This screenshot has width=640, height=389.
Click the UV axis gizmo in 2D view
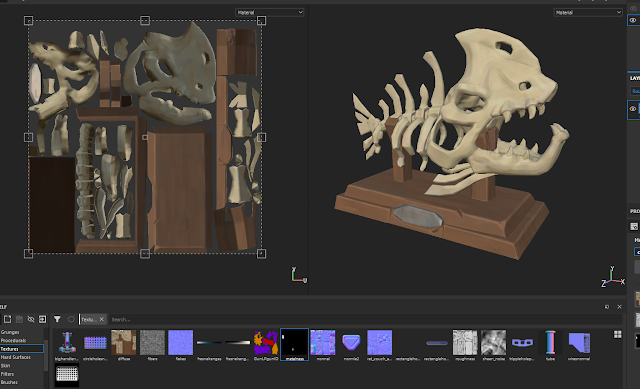(x=298, y=275)
